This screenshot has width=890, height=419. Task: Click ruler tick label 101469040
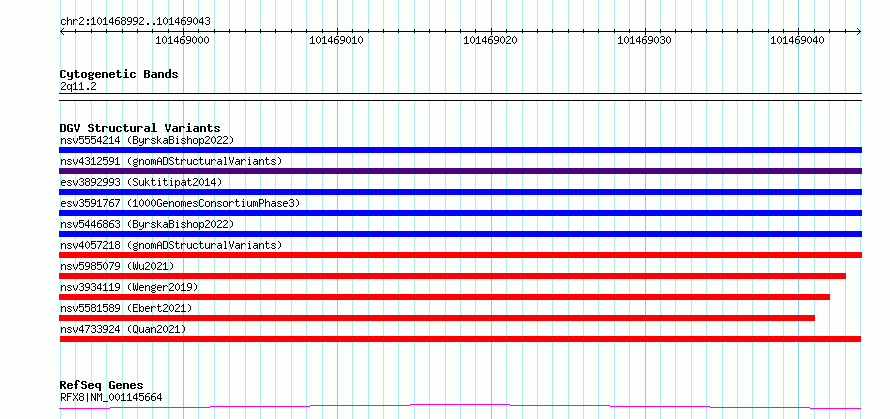coord(797,40)
